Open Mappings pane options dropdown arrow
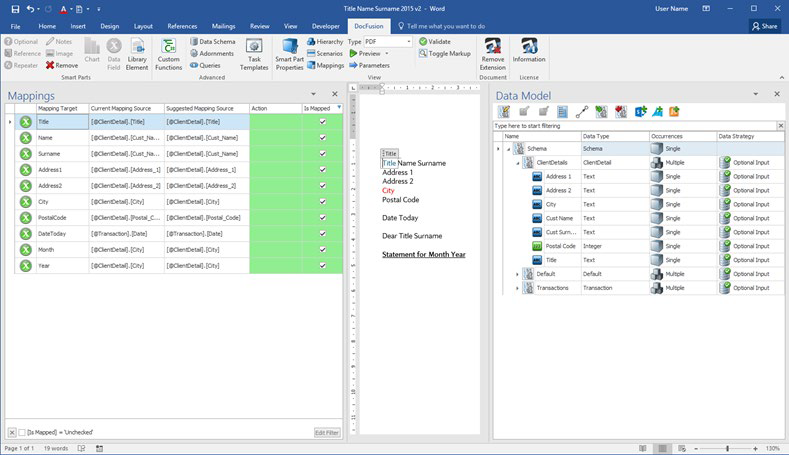789x455 pixels. click(313, 94)
